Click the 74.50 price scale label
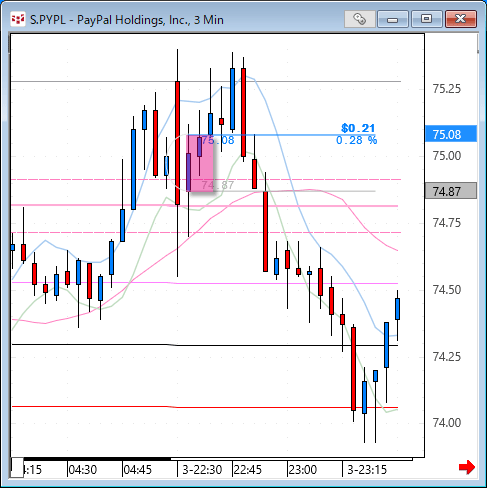The height and width of the screenshot is (488, 487). [x=447, y=290]
